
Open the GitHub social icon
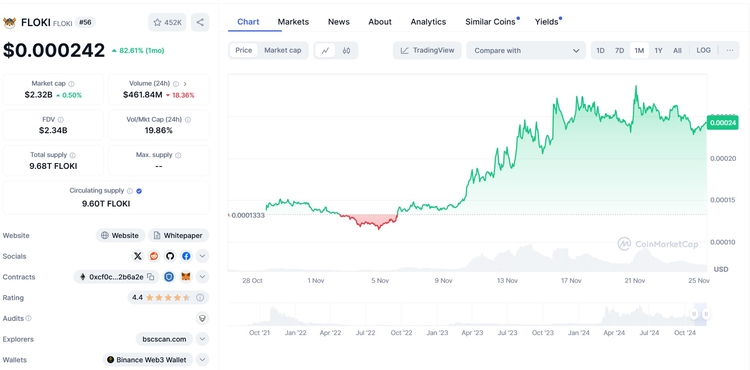pyautogui.click(x=170, y=256)
